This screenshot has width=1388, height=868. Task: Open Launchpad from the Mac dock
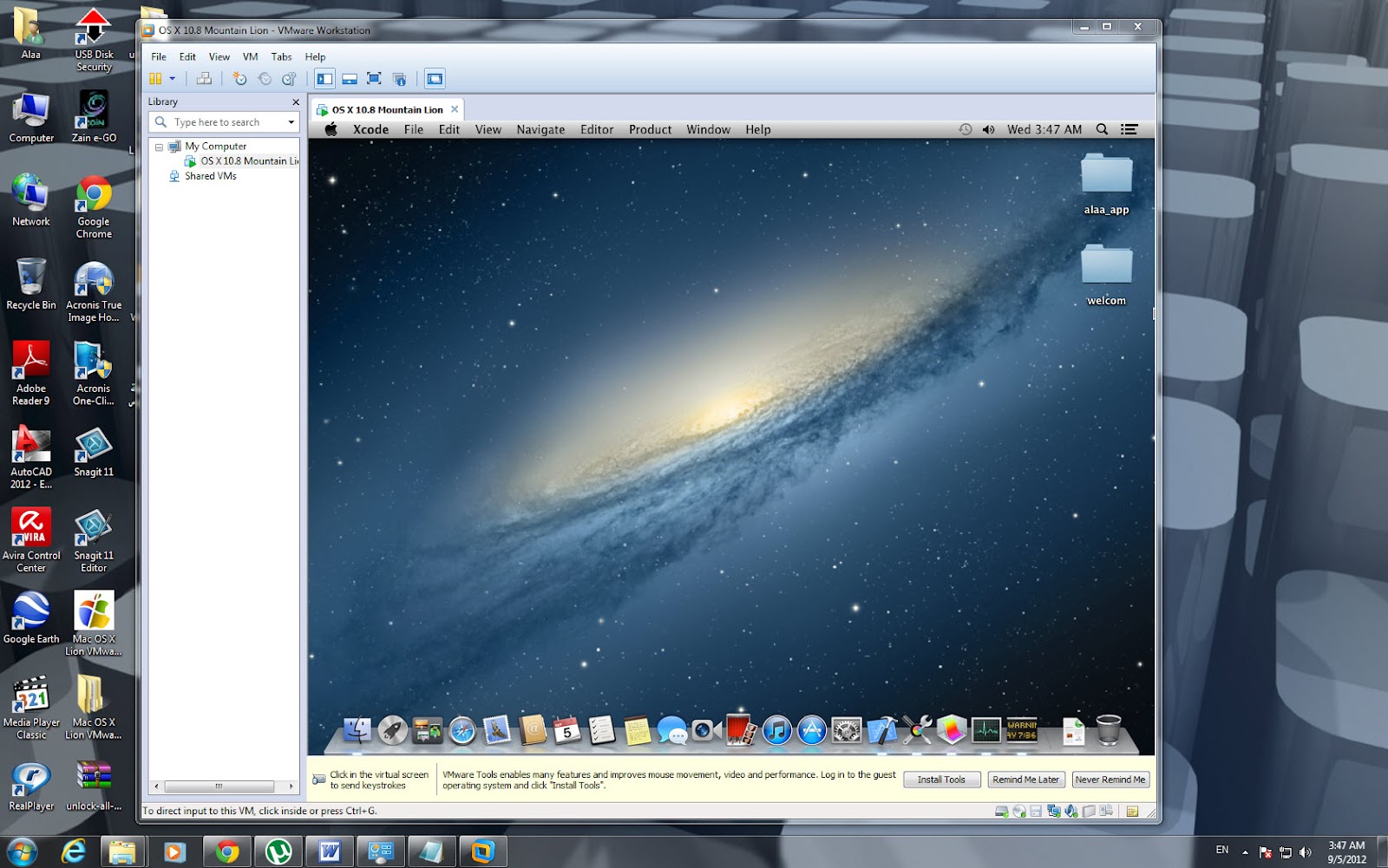point(392,730)
